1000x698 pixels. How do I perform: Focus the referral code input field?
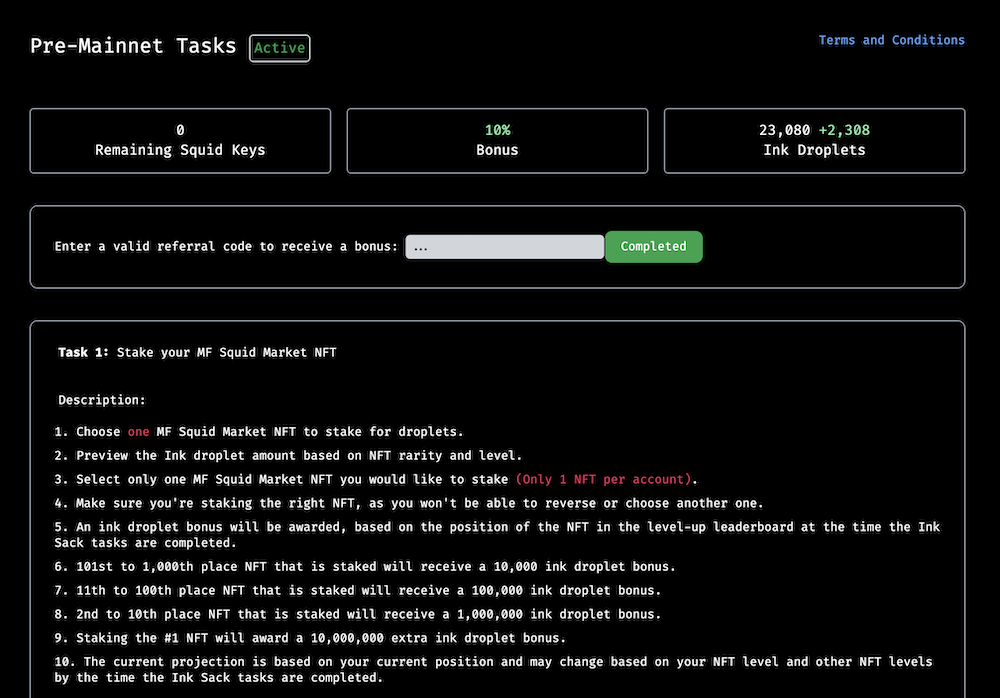tap(504, 247)
